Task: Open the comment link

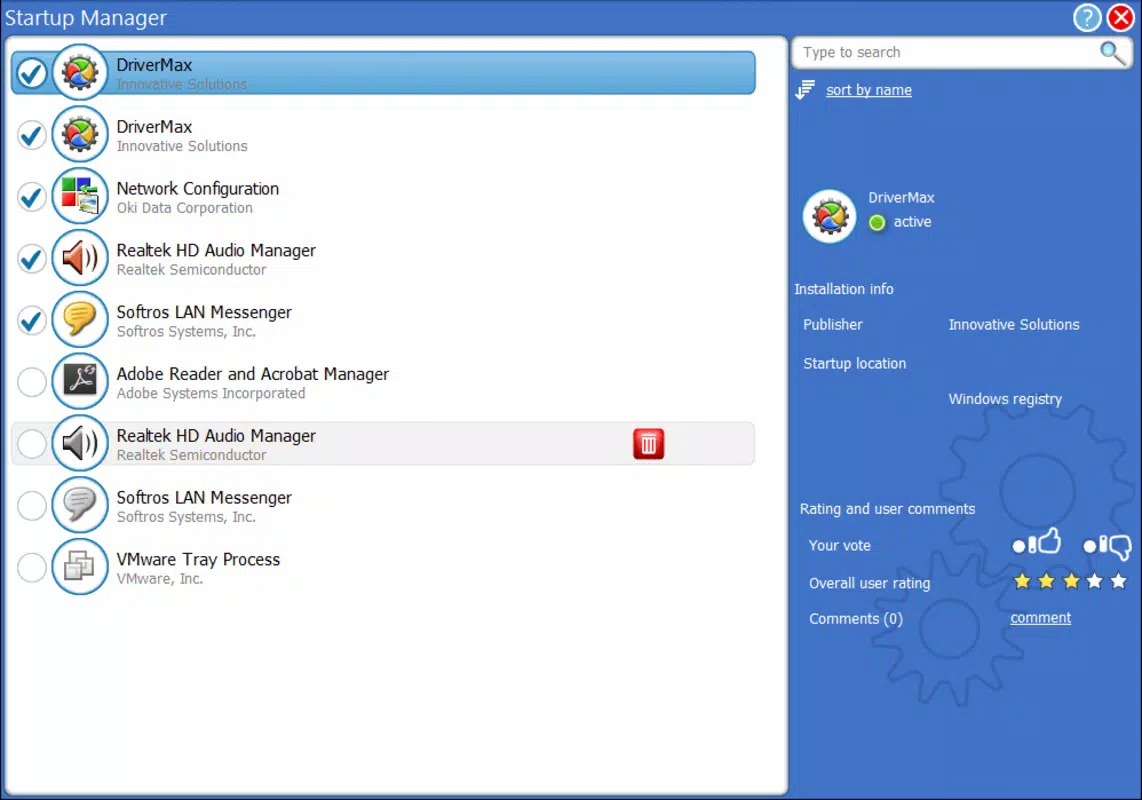Action: point(1040,618)
